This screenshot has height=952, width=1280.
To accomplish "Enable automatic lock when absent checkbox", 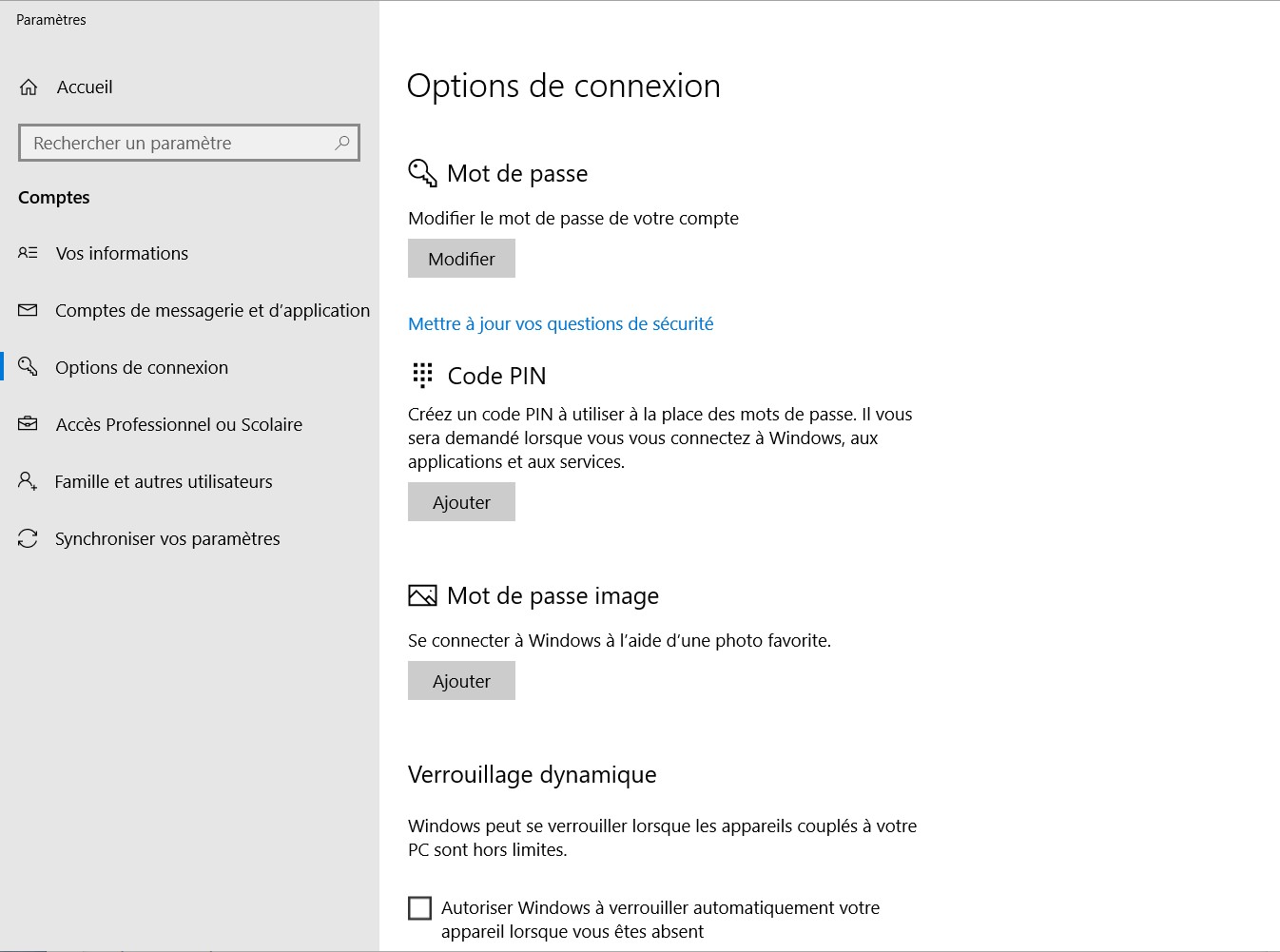I will pos(419,908).
